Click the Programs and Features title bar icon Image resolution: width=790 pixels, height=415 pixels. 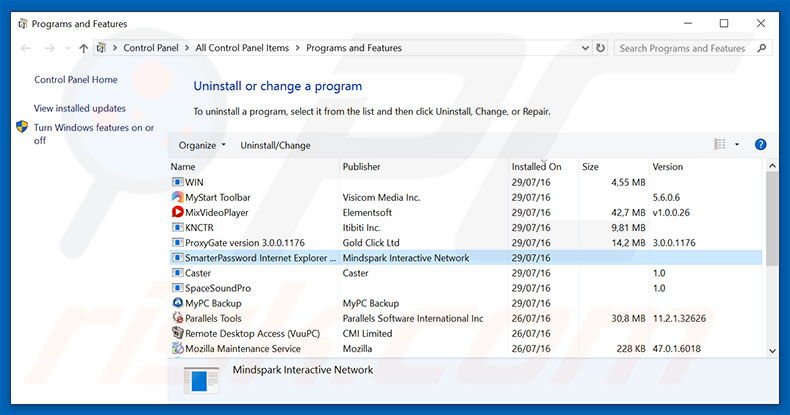[x=22, y=24]
